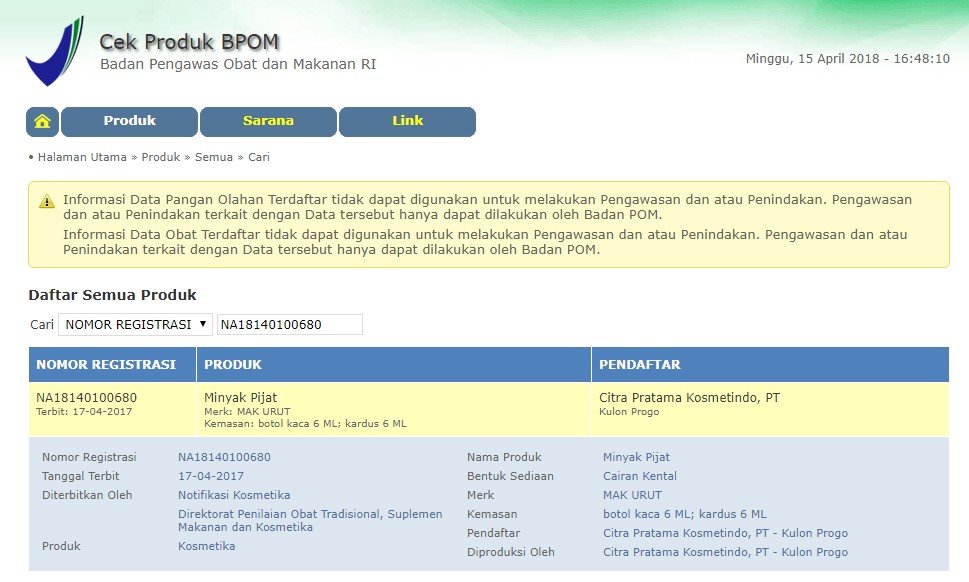Click Citra Pratama Kosmetindo, PT in result row
The image size is (969, 582).
(689, 397)
